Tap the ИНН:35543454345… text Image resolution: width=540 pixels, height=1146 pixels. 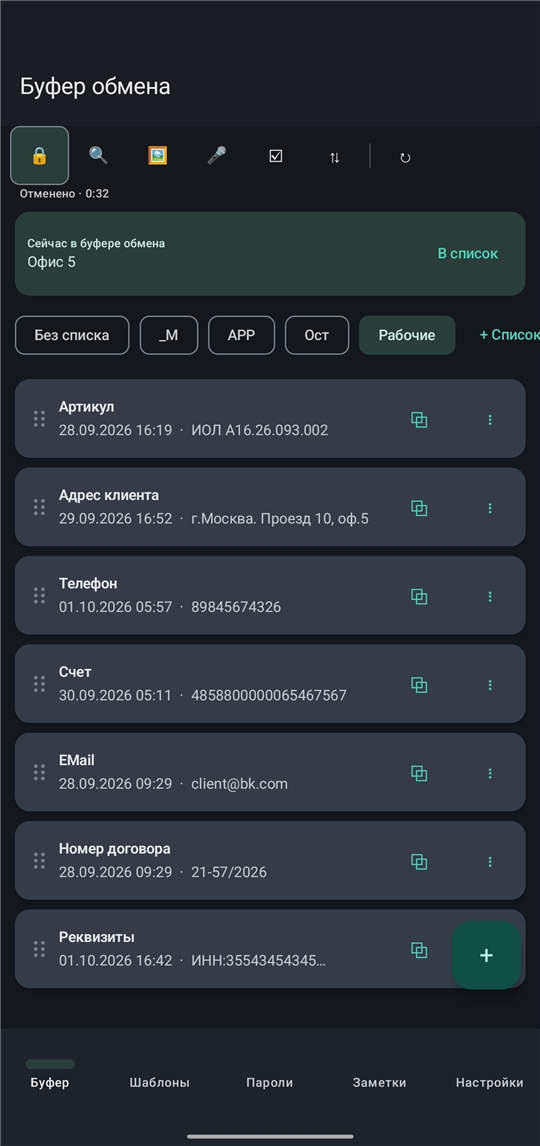[x=259, y=961]
